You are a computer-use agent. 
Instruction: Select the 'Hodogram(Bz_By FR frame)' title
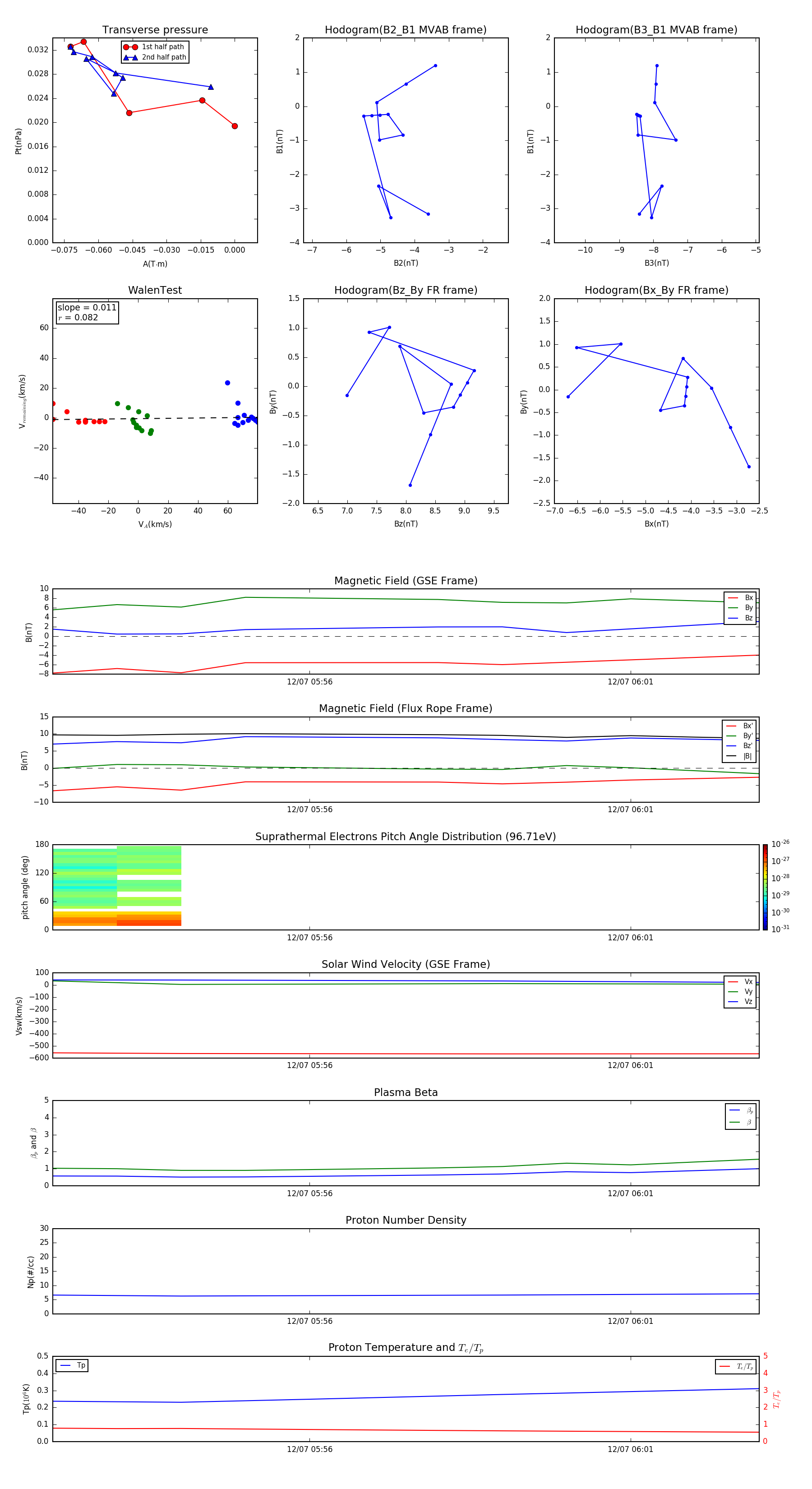tap(406, 290)
